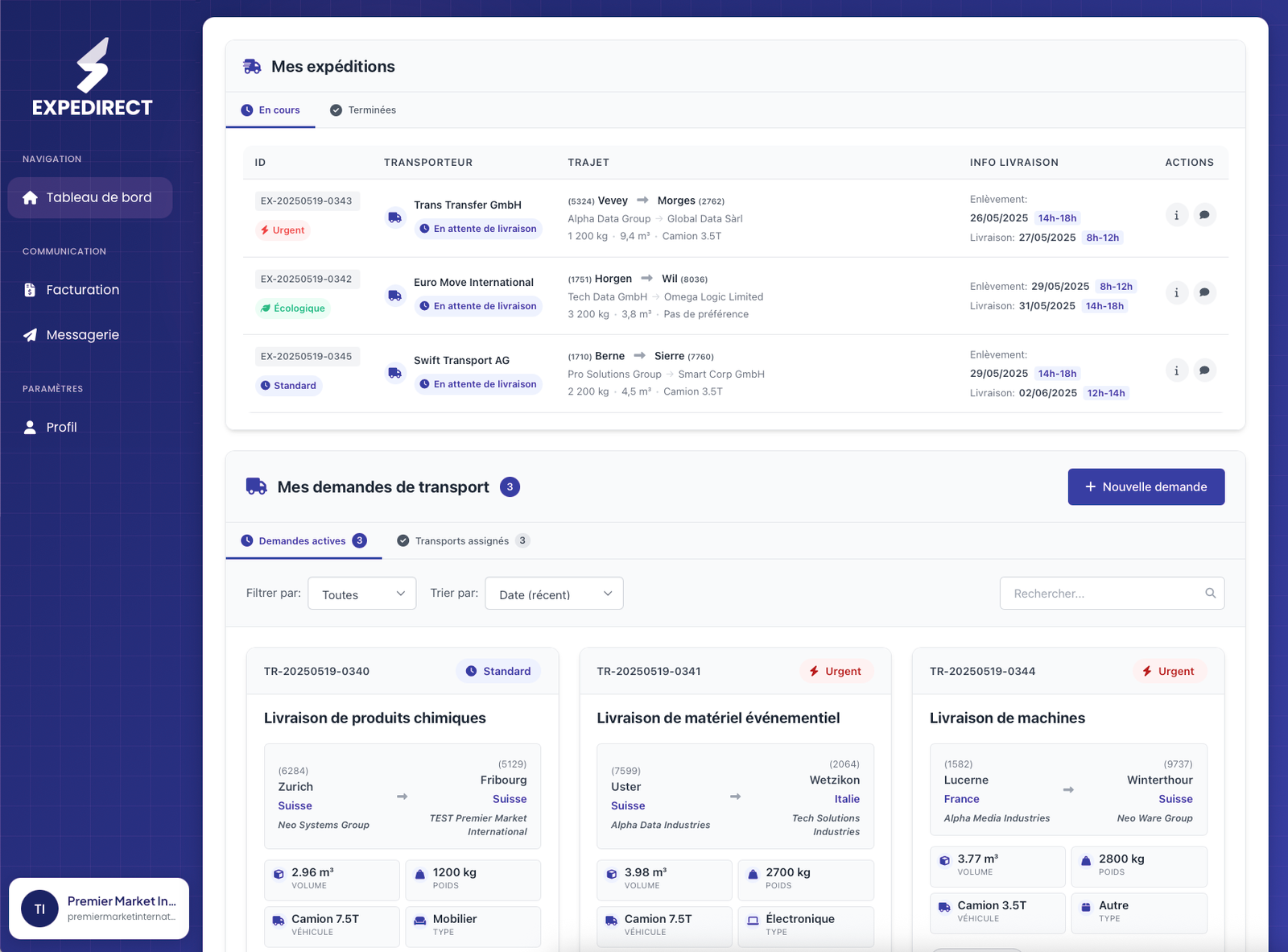This screenshot has width=1288, height=952.
Task: Click the laptop icon beside Électronique
Action: click(x=753, y=921)
